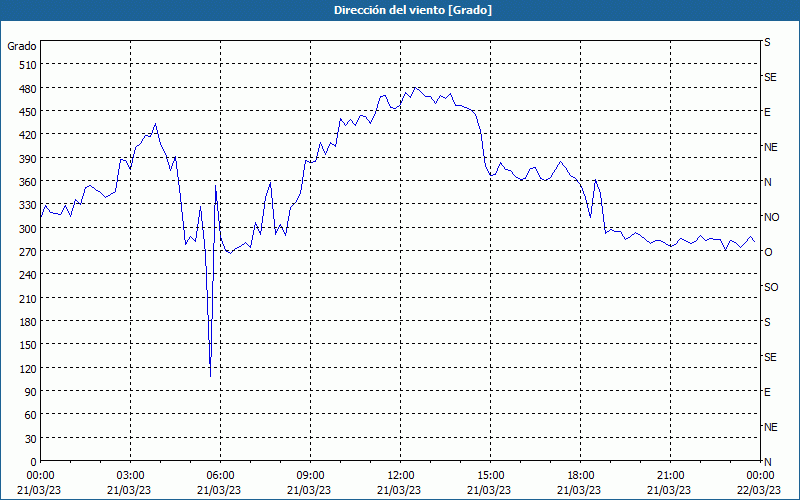Screen dimensions: 800x500
Task: Click the 420 y-axis label
Action: click(29, 135)
